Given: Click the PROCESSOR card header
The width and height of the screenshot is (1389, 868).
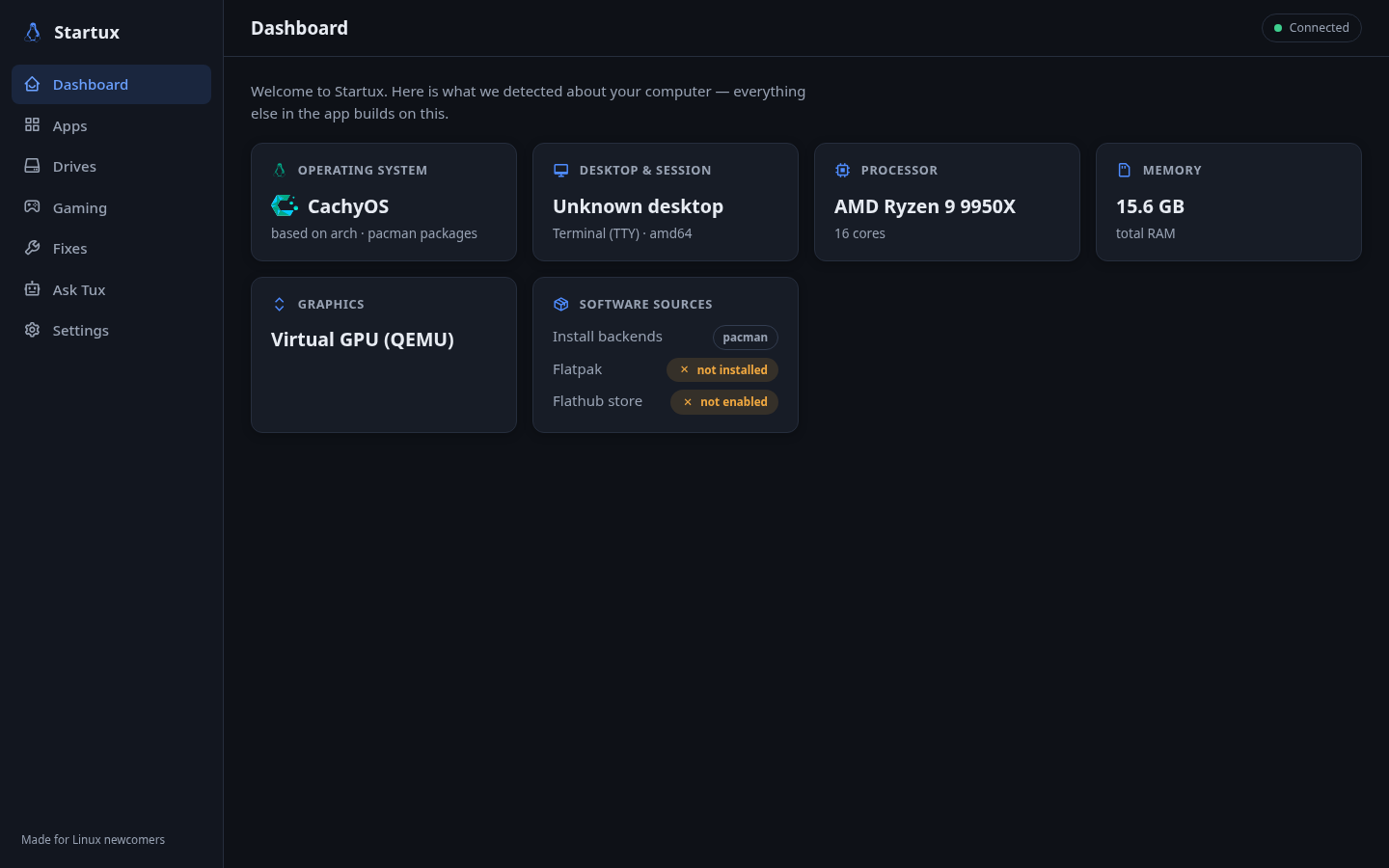Looking at the screenshot, I should tap(899, 170).
